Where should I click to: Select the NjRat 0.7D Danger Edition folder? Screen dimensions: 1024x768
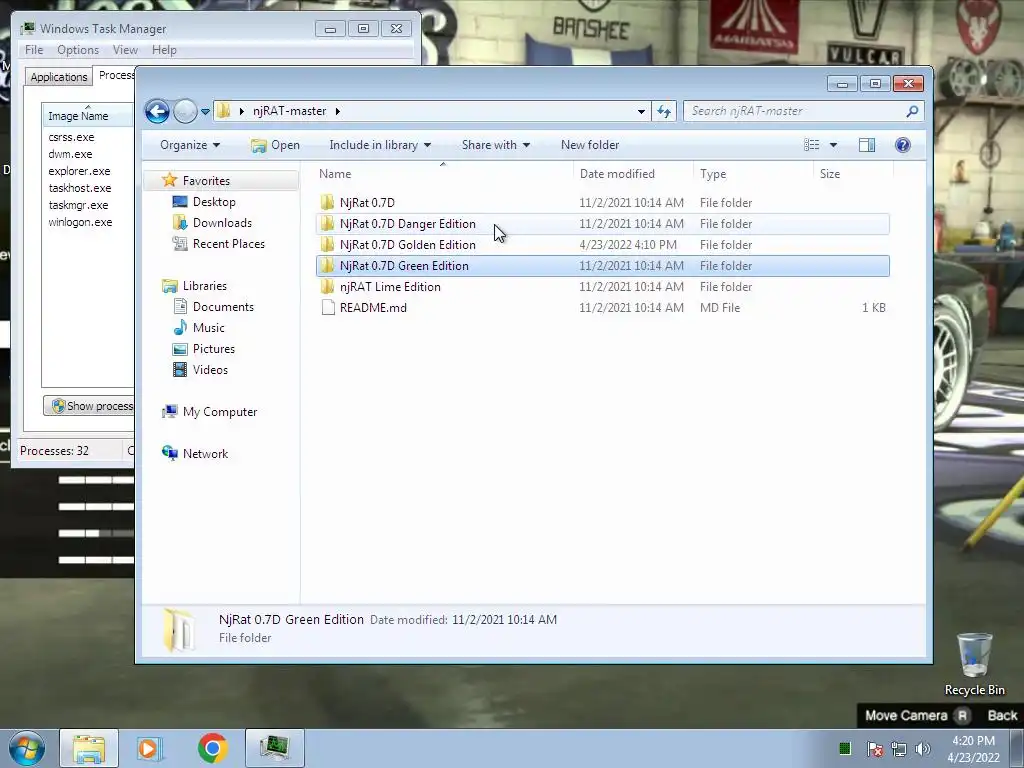coord(602,223)
